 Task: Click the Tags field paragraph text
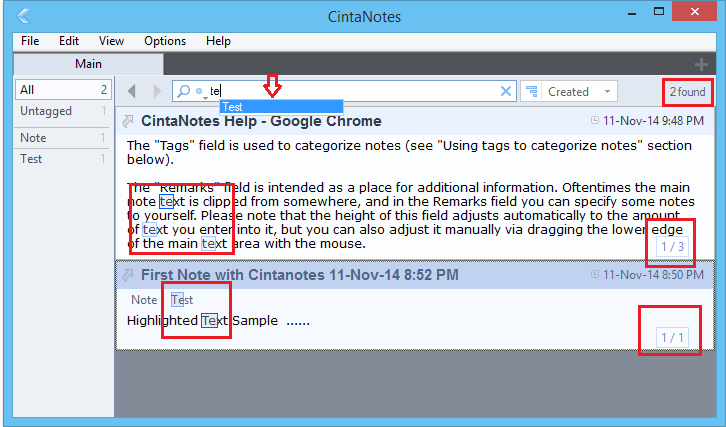(409, 152)
